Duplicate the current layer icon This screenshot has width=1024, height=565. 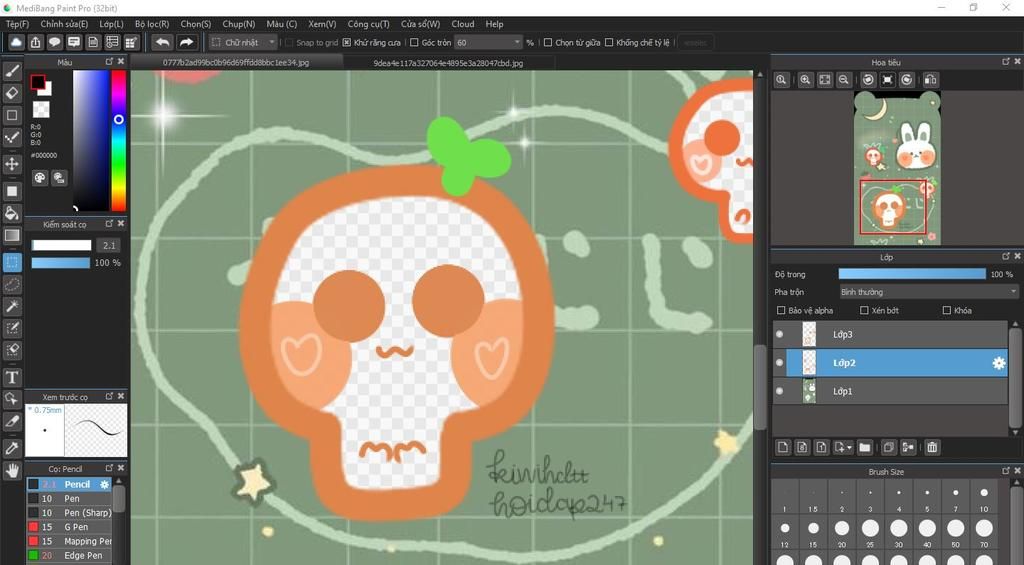click(x=888, y=447)
